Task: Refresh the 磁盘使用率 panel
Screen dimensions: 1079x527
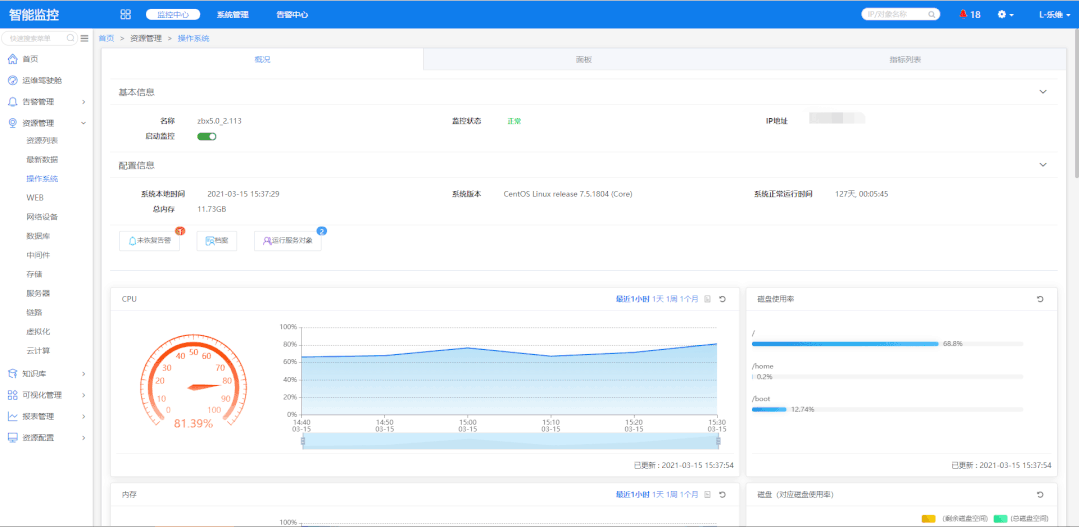Action: (x=1040, y=299)
